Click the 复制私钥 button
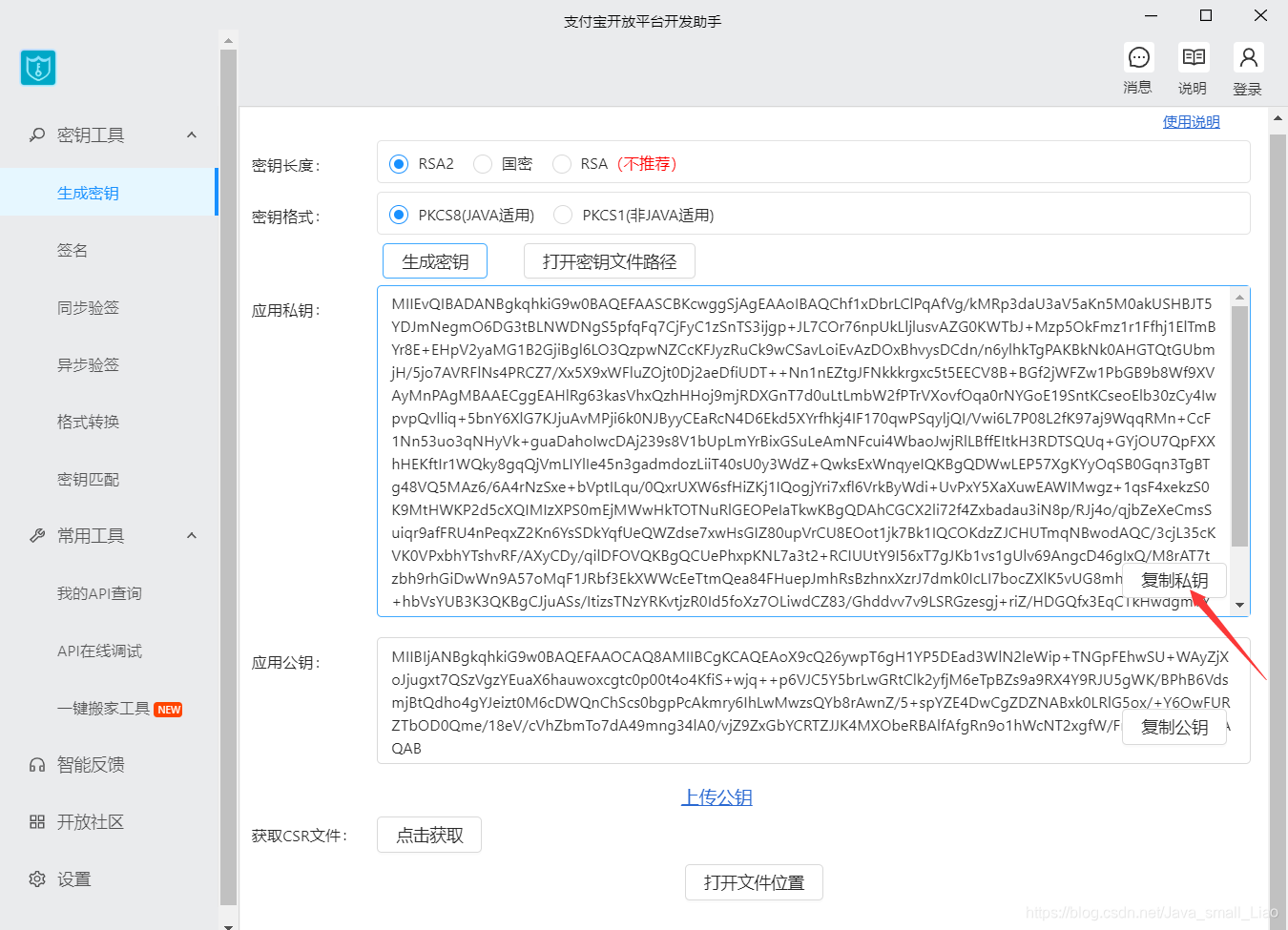Viewport: 1288px width, 930px height. point(1174,580)
